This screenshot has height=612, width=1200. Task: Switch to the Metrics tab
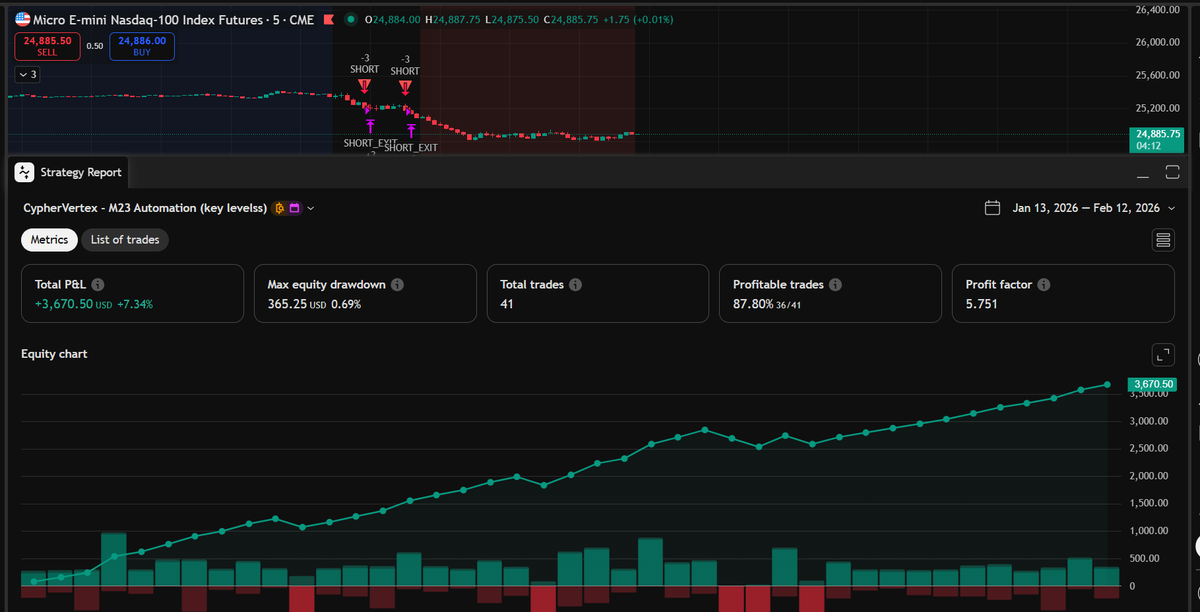point(49,240)
